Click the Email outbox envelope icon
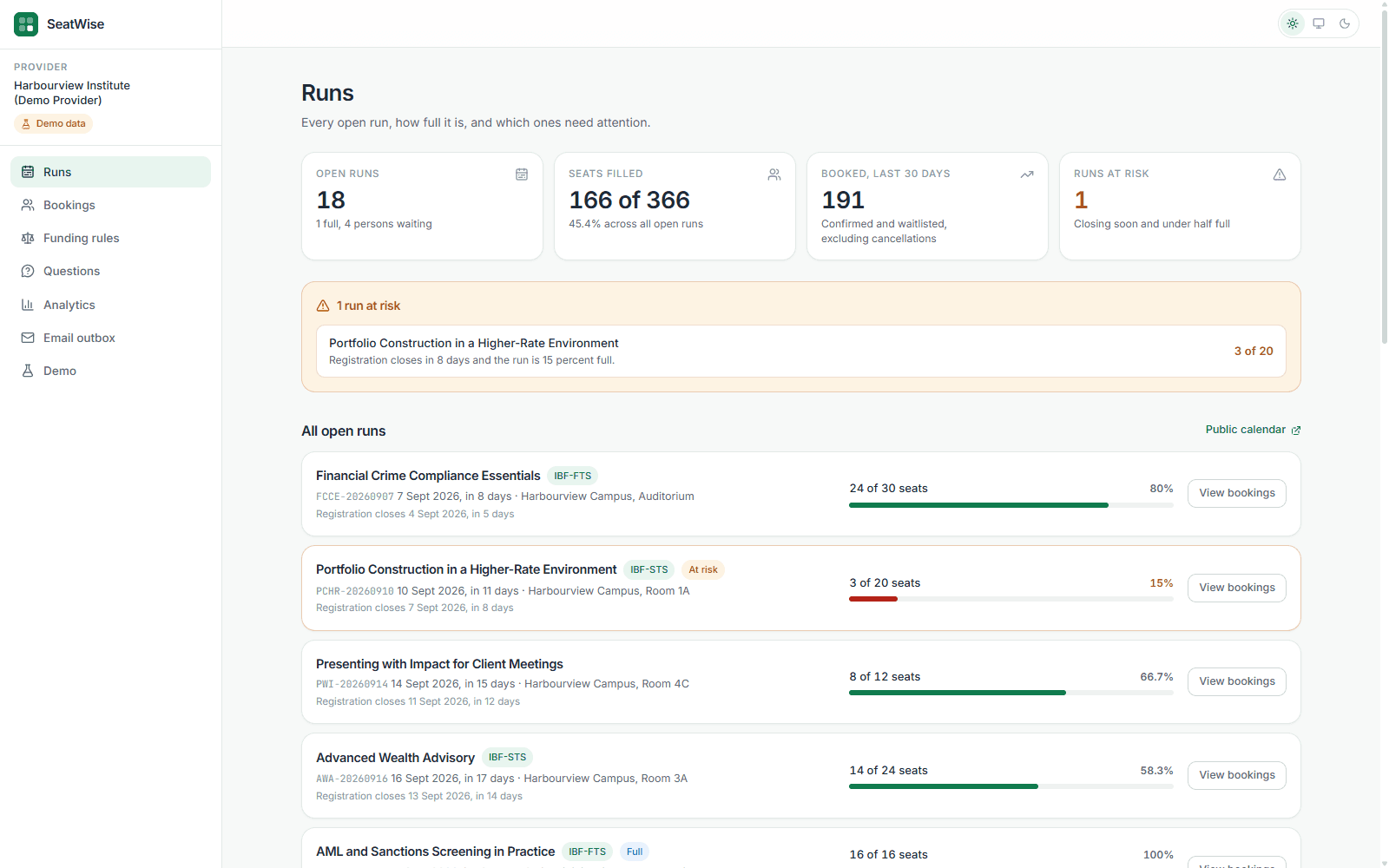 point(28,338)
